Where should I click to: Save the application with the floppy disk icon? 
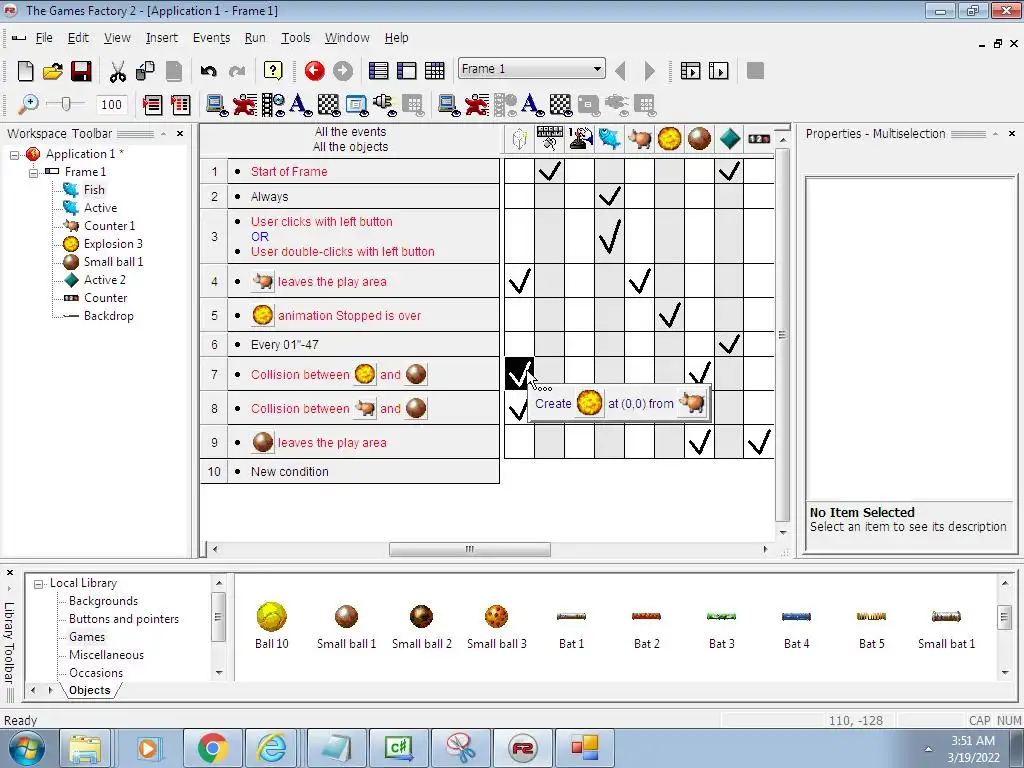81,71
